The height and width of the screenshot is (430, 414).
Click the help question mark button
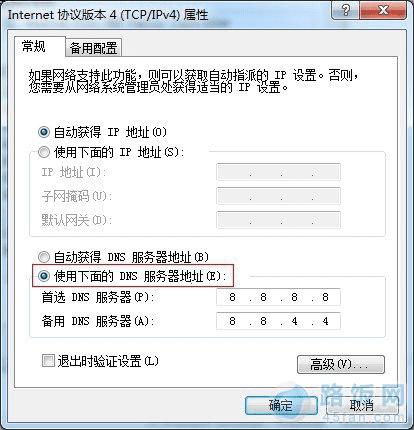[x=346, y=10]
